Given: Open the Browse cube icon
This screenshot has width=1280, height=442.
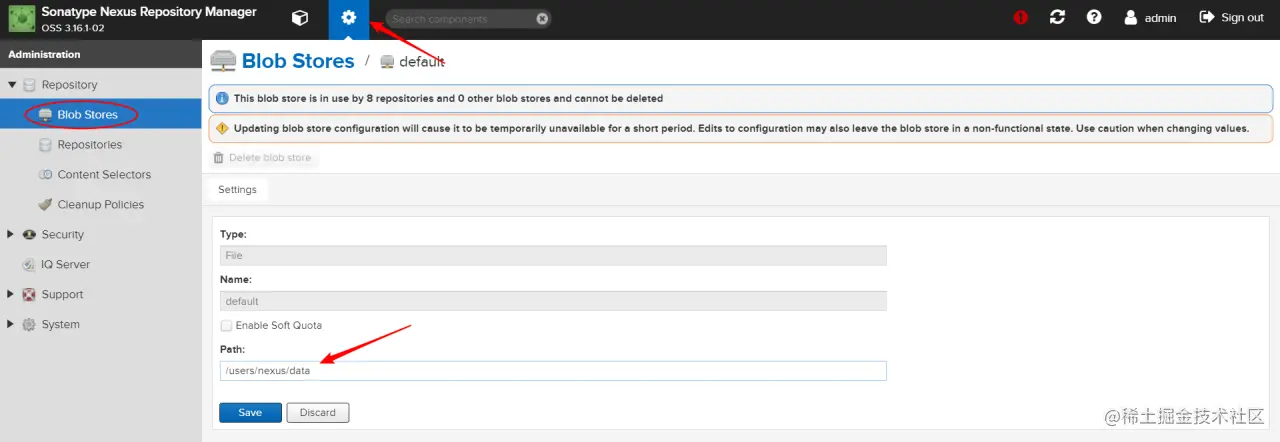Looking at the screenshot, I should pyautogui.click(x=299, y=18).
